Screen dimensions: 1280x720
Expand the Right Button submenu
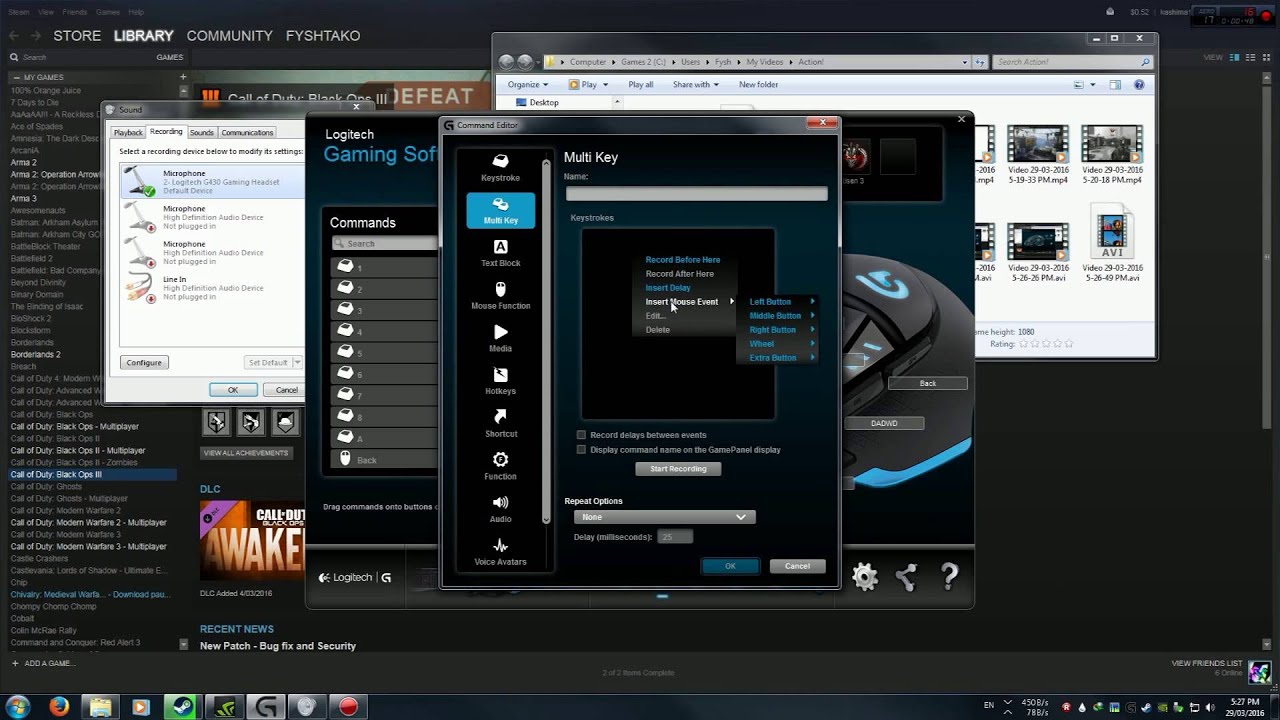click(x=781, y=329)
